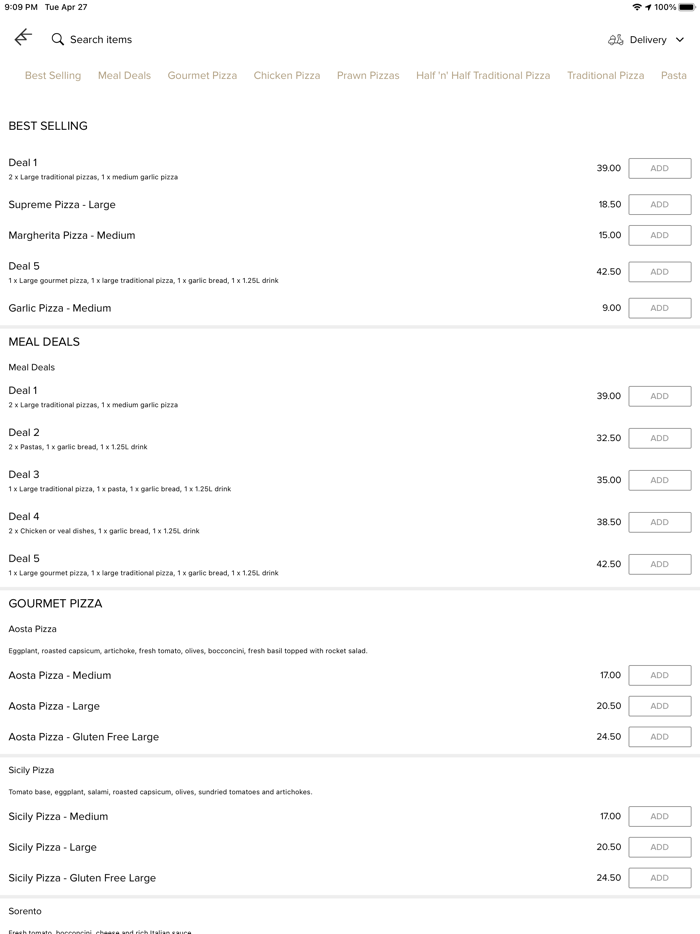Viewport: 700px width, 934px height.
Task: Switch to the Meal Deals tab
Action: click(x=124, y=76)
